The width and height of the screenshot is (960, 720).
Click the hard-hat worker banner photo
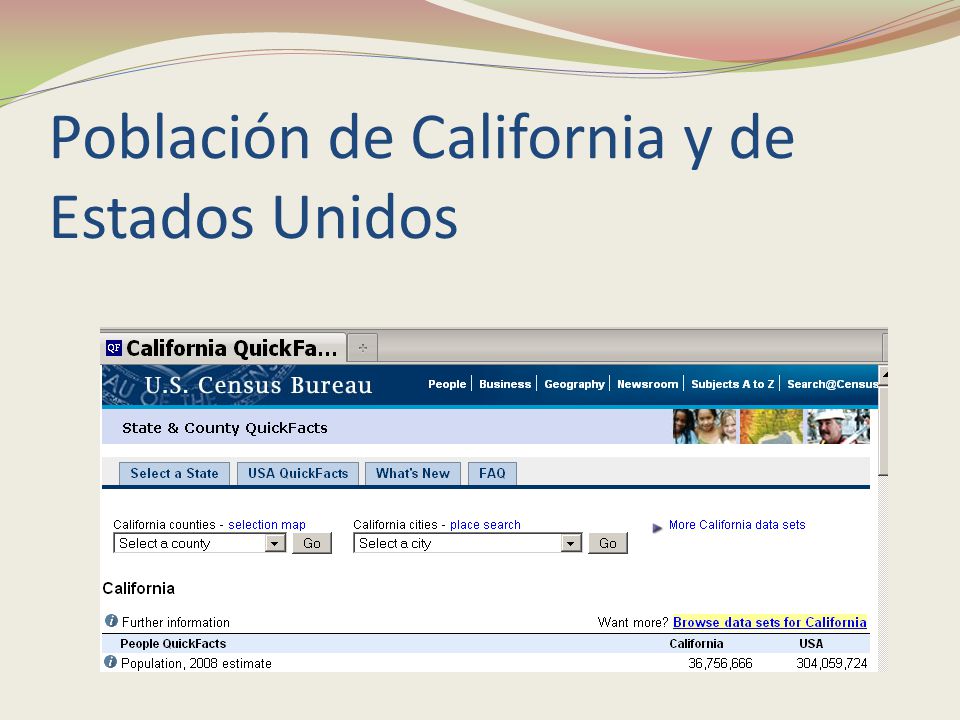pyautogui.click(x=838, y=426)
